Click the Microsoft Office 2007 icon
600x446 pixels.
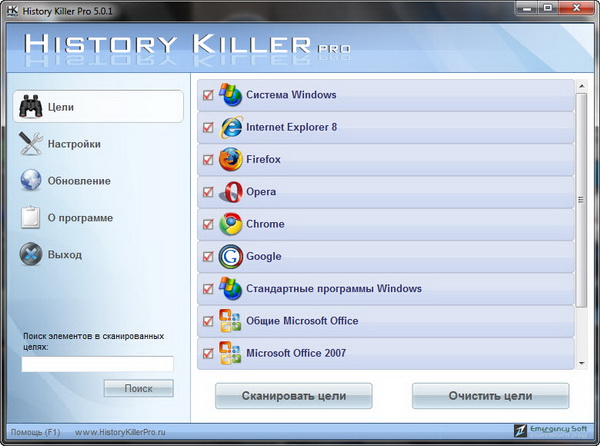pos(231,353)
